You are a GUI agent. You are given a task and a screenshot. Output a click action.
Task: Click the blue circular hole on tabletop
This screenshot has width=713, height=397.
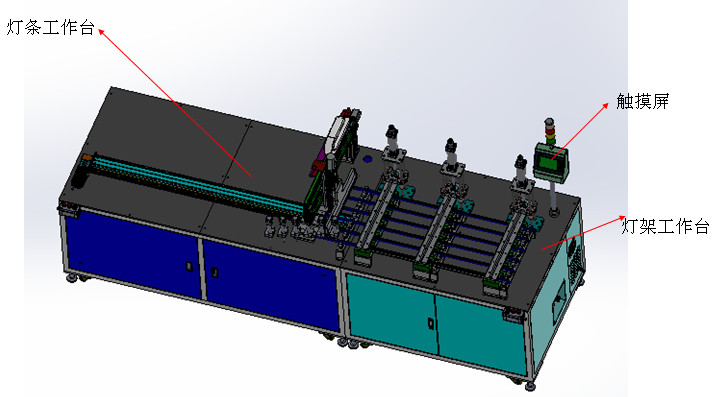[x=367, y=160]
